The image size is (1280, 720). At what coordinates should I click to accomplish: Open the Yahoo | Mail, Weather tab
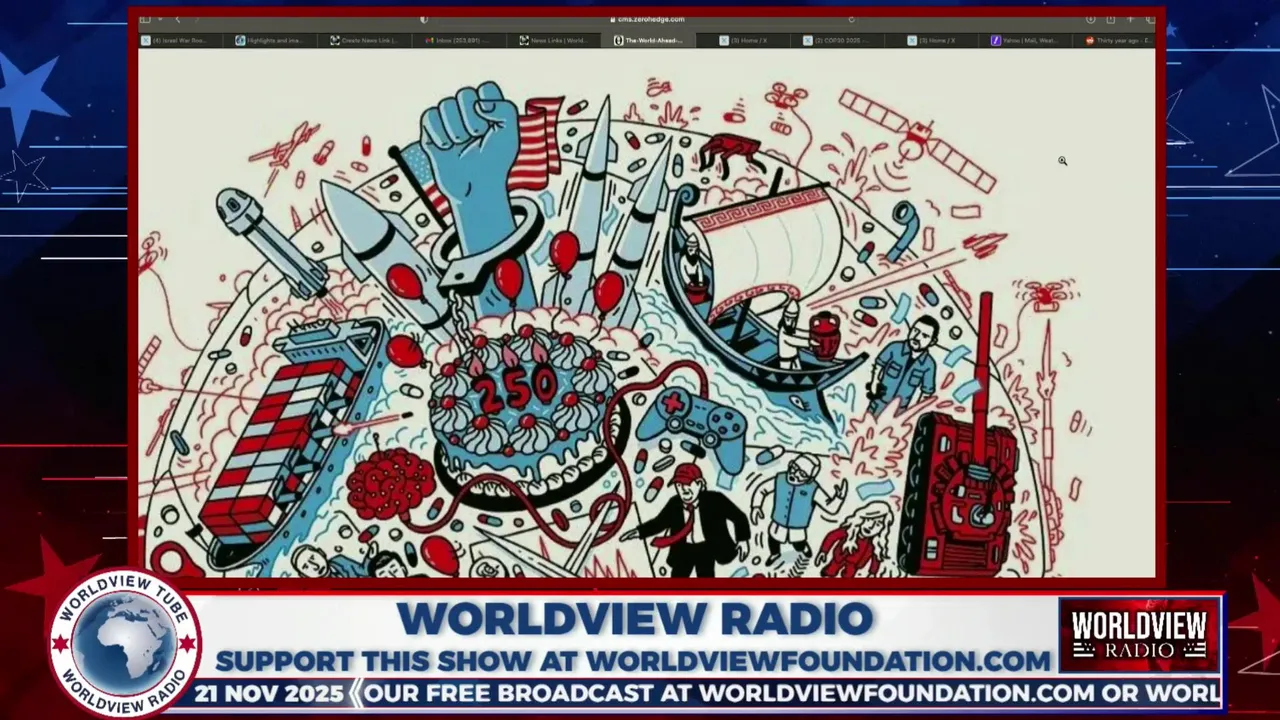pyautogui.click(x=1025, y=40)
